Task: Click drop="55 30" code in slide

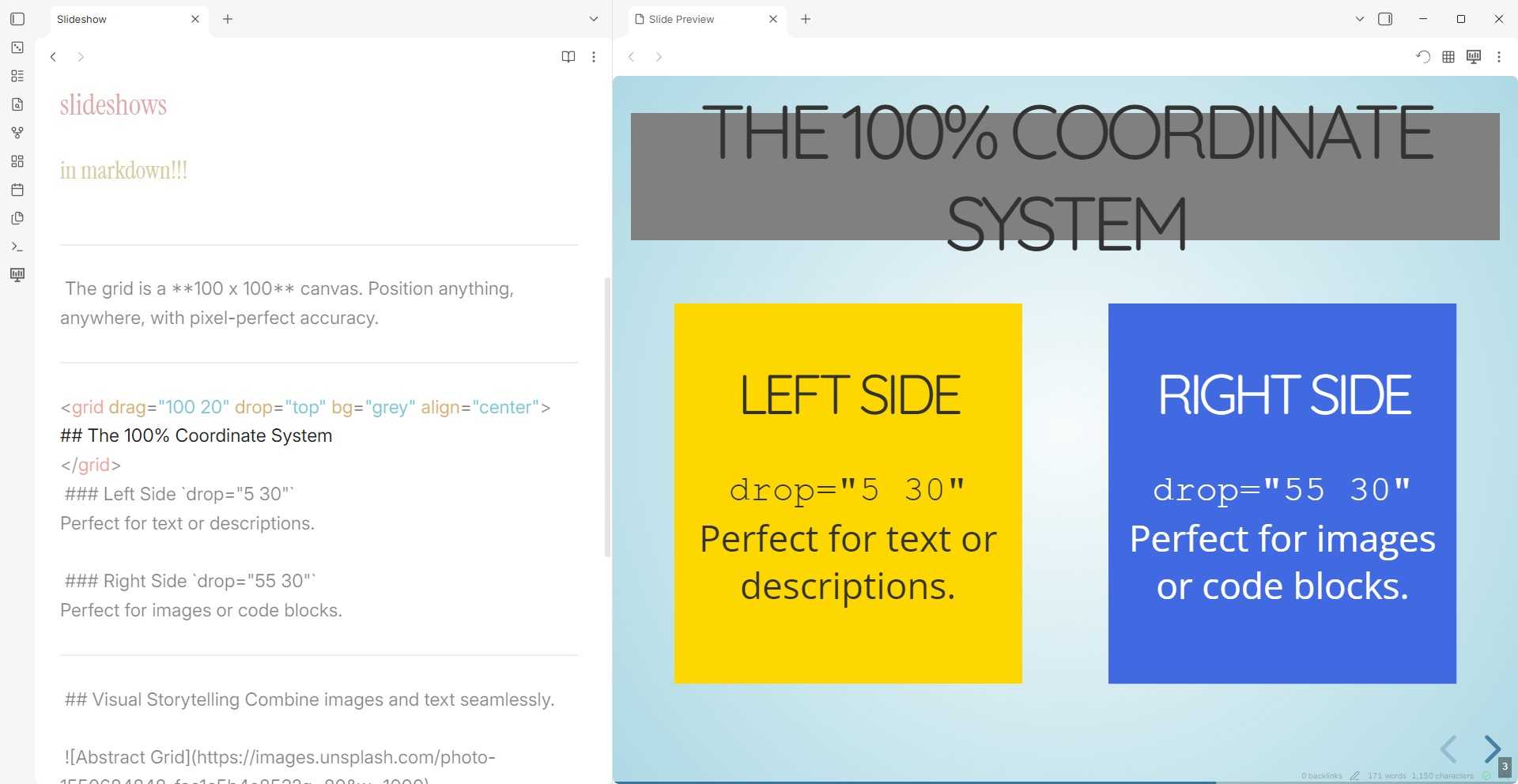Action: (1282, 490)
